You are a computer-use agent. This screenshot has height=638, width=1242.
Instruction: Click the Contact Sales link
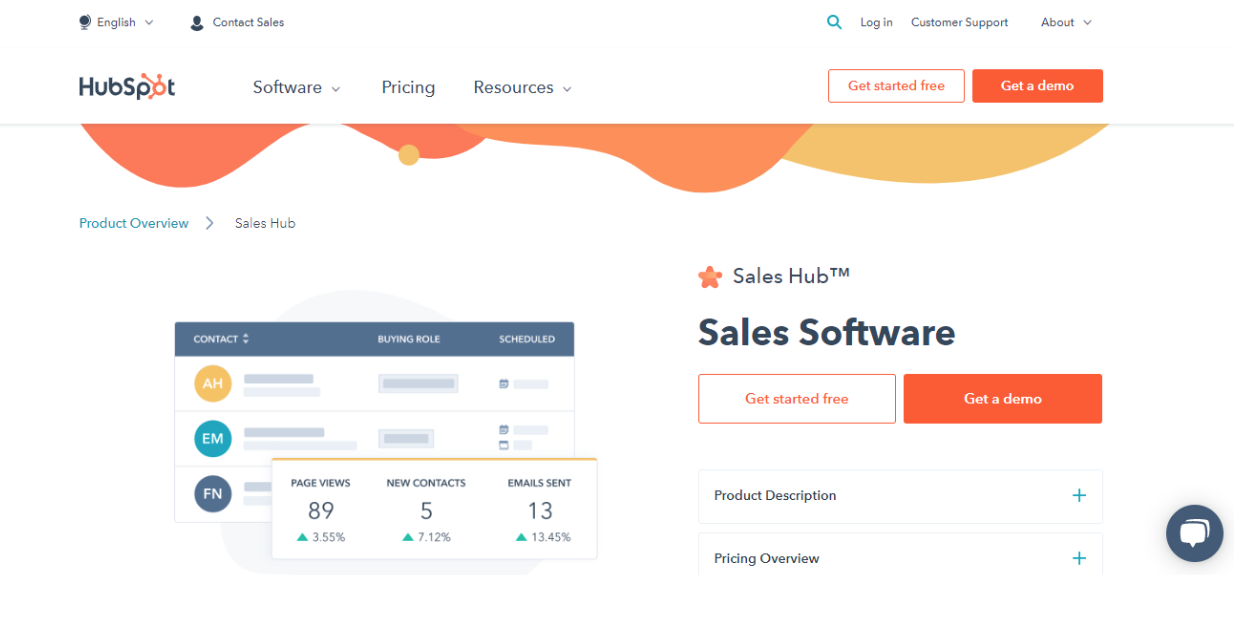[x=248, y=22]
